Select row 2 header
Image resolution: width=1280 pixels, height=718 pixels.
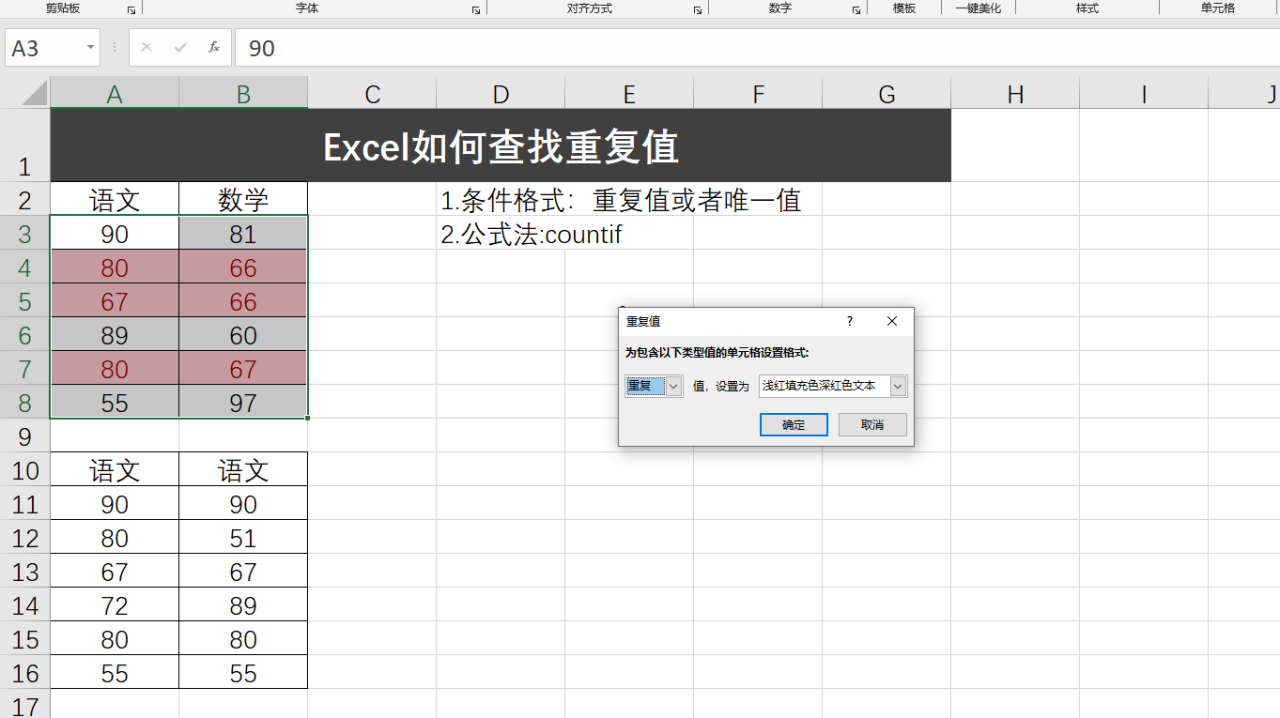click(x=25, y=199)
